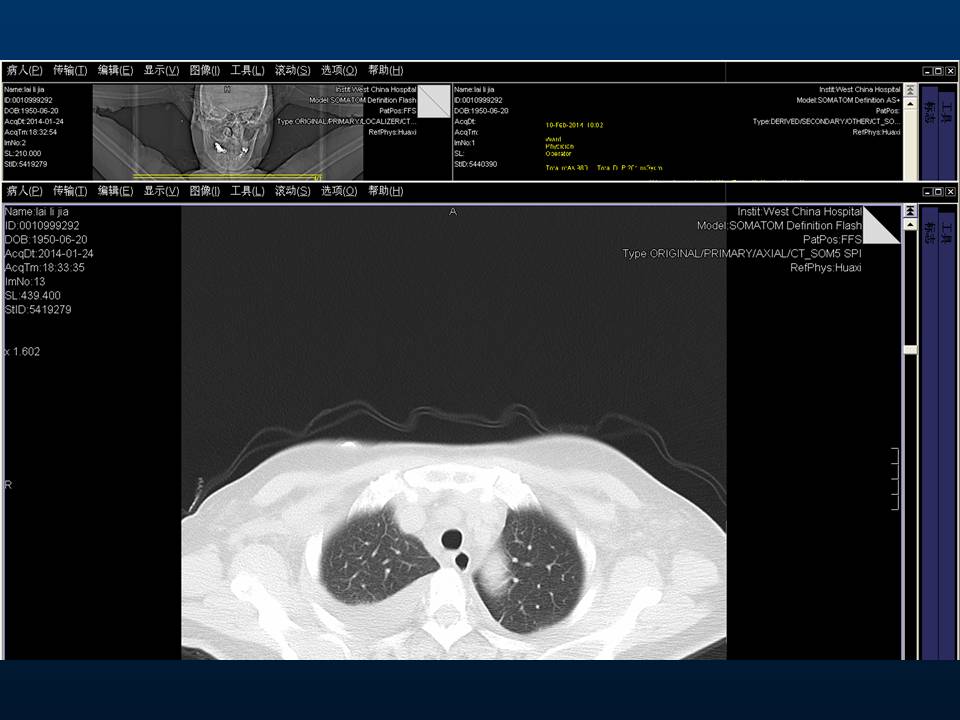Click the folded-corner icon on the localizer image
This screenshot has width=960, height=720.
434,101
